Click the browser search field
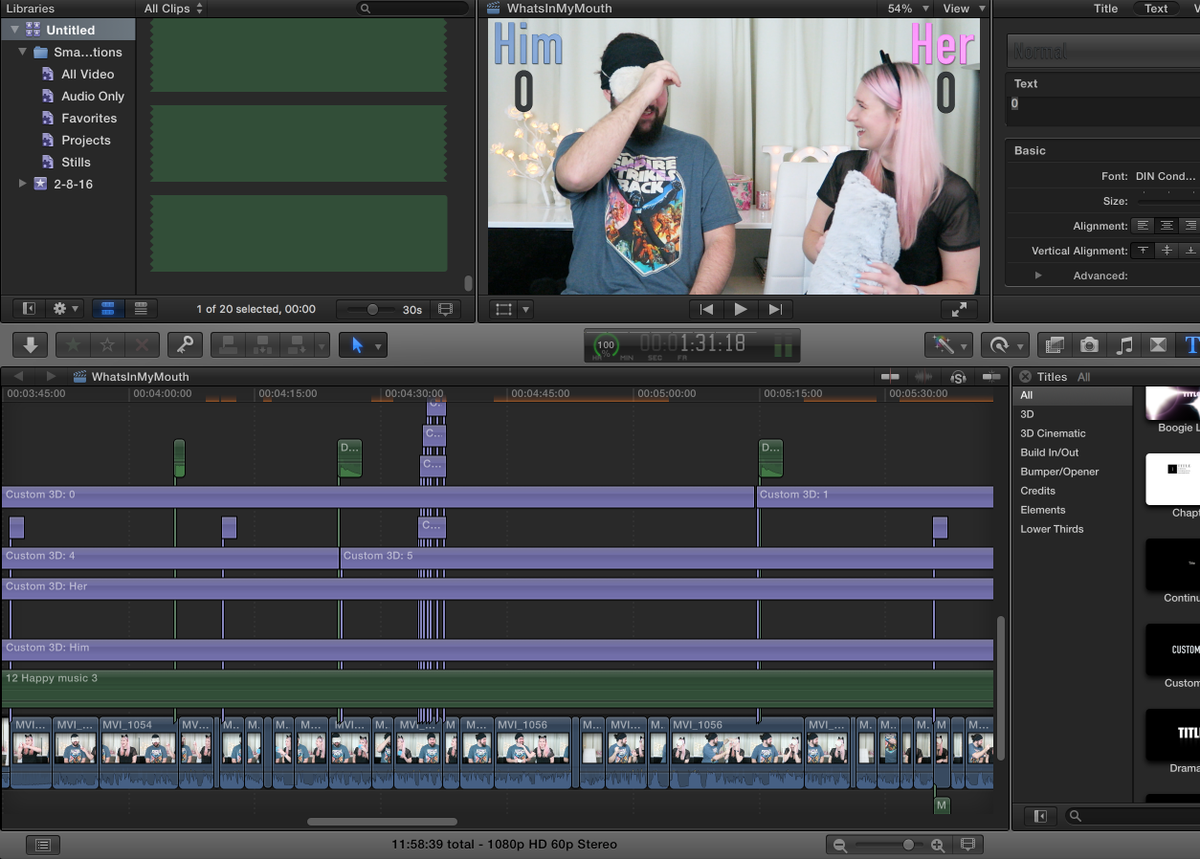Image resolution: width=1200 pixels, height=859 pixels. (413, 8)
